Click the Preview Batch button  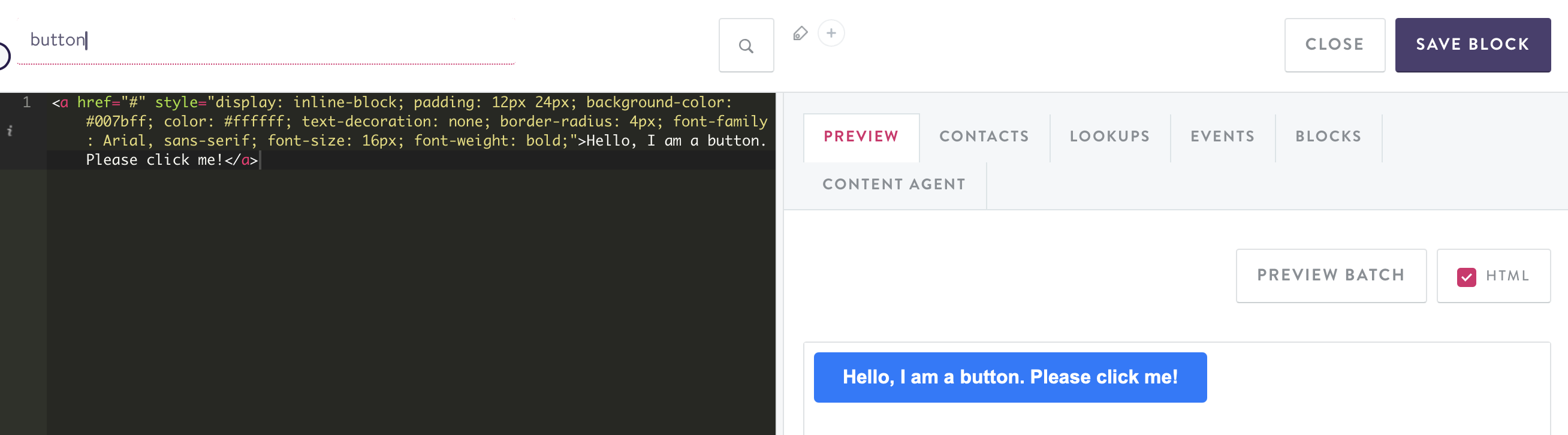(1331, 276)
